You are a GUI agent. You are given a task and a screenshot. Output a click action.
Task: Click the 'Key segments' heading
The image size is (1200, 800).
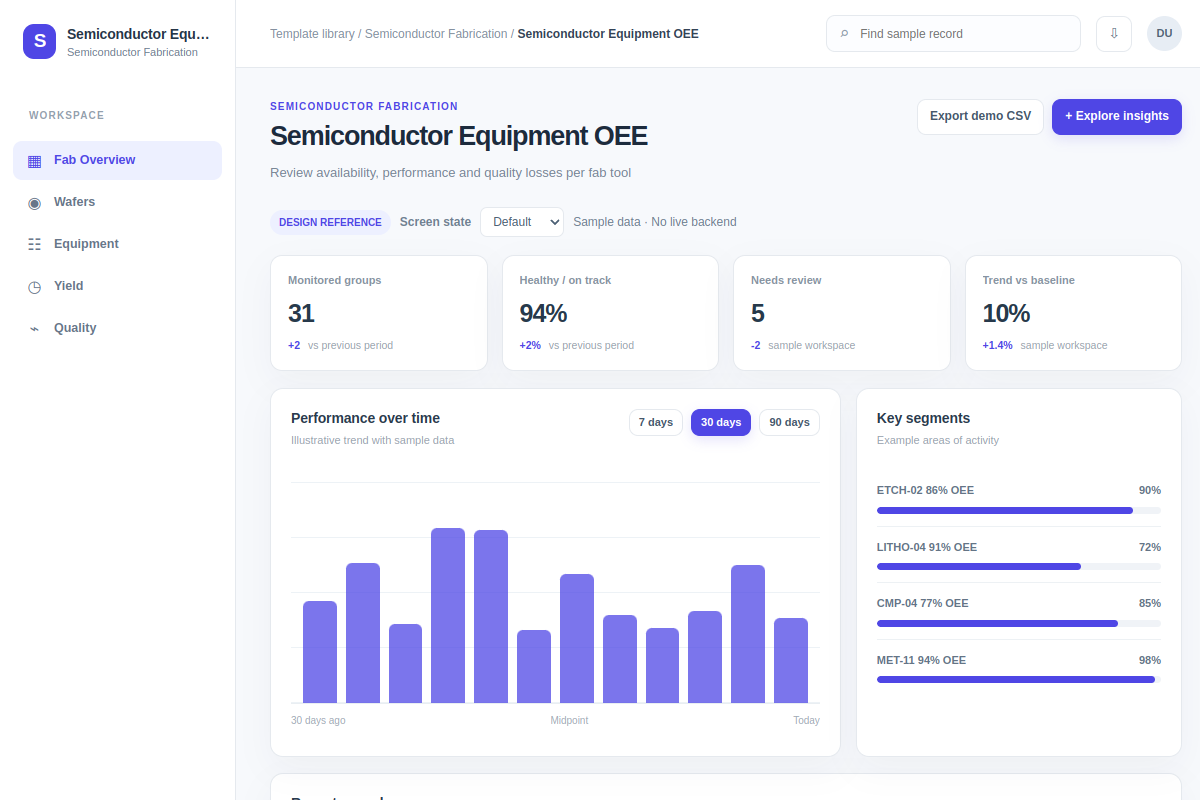(x=923, y=418)
